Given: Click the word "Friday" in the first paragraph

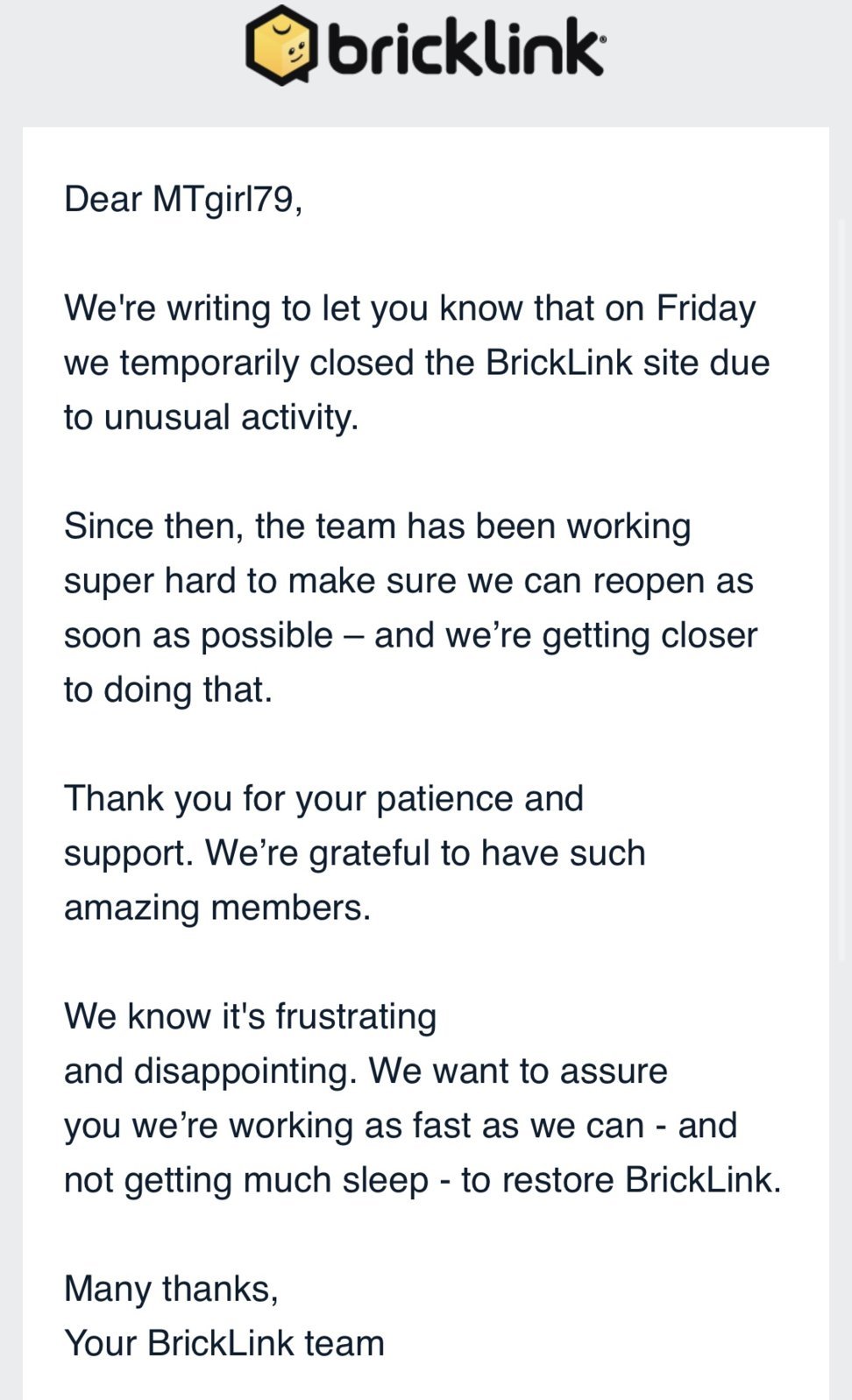Looking at the screenshot, I should click(x=706, y=308).
